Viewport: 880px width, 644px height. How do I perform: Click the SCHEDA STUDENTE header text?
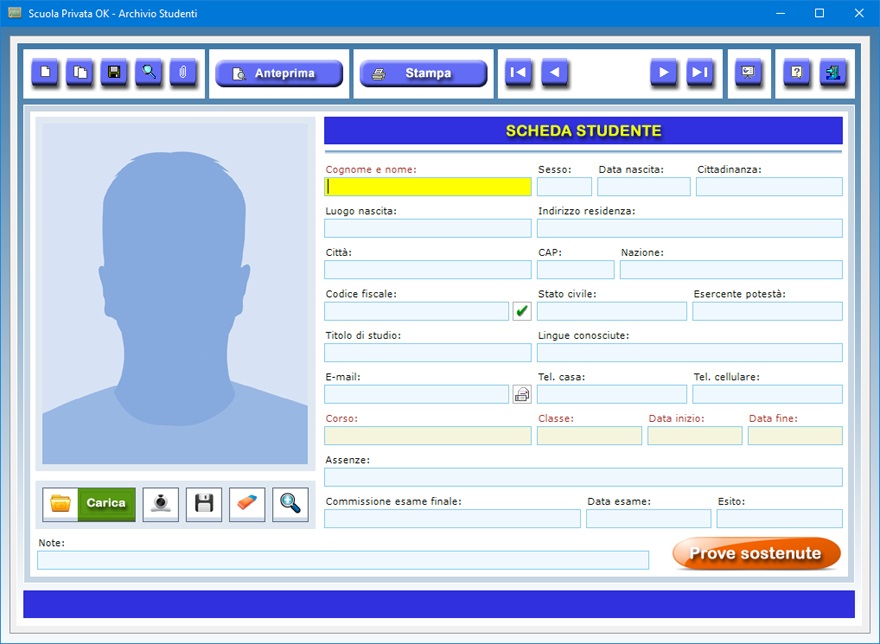coord(584,131)
